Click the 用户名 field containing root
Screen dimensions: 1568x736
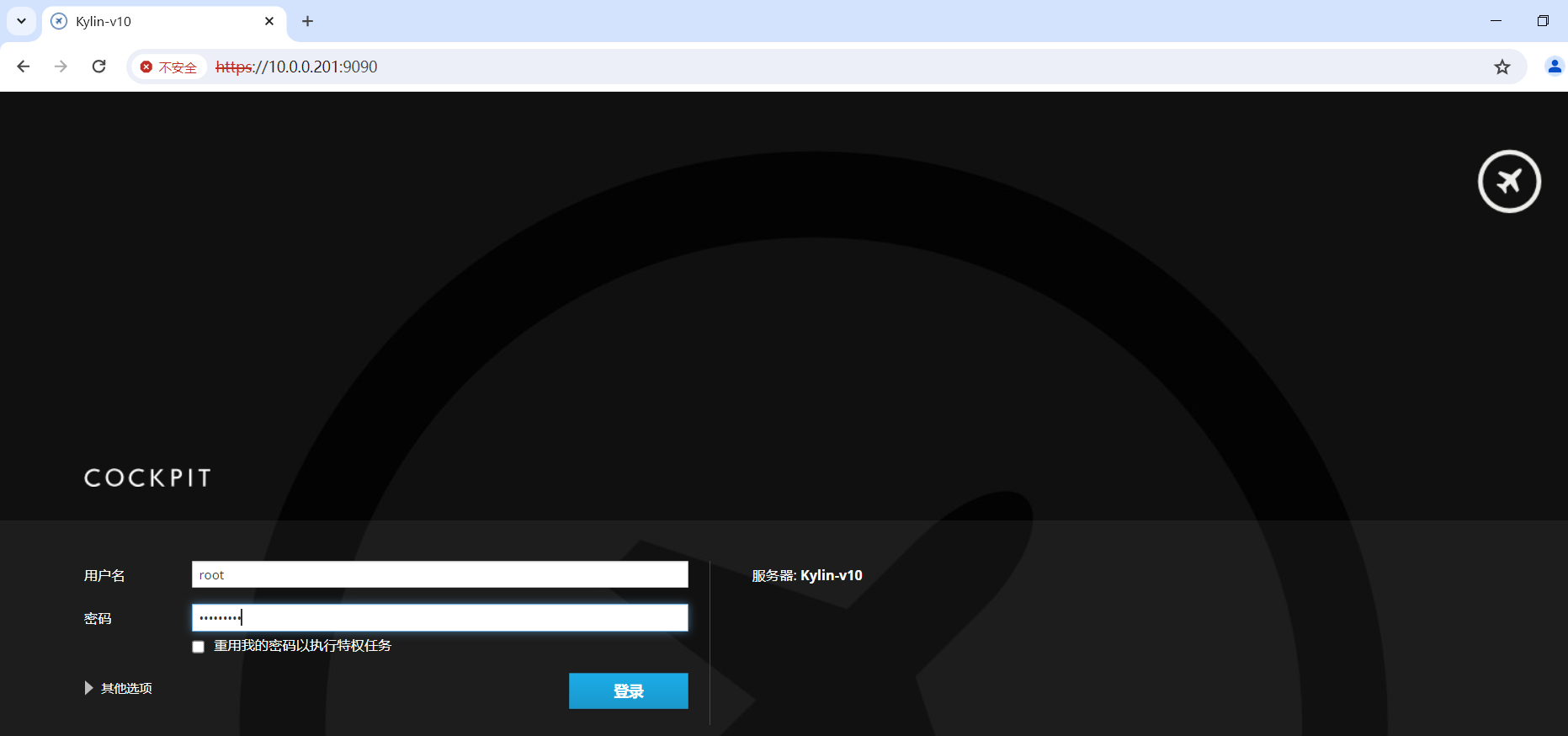440,574
